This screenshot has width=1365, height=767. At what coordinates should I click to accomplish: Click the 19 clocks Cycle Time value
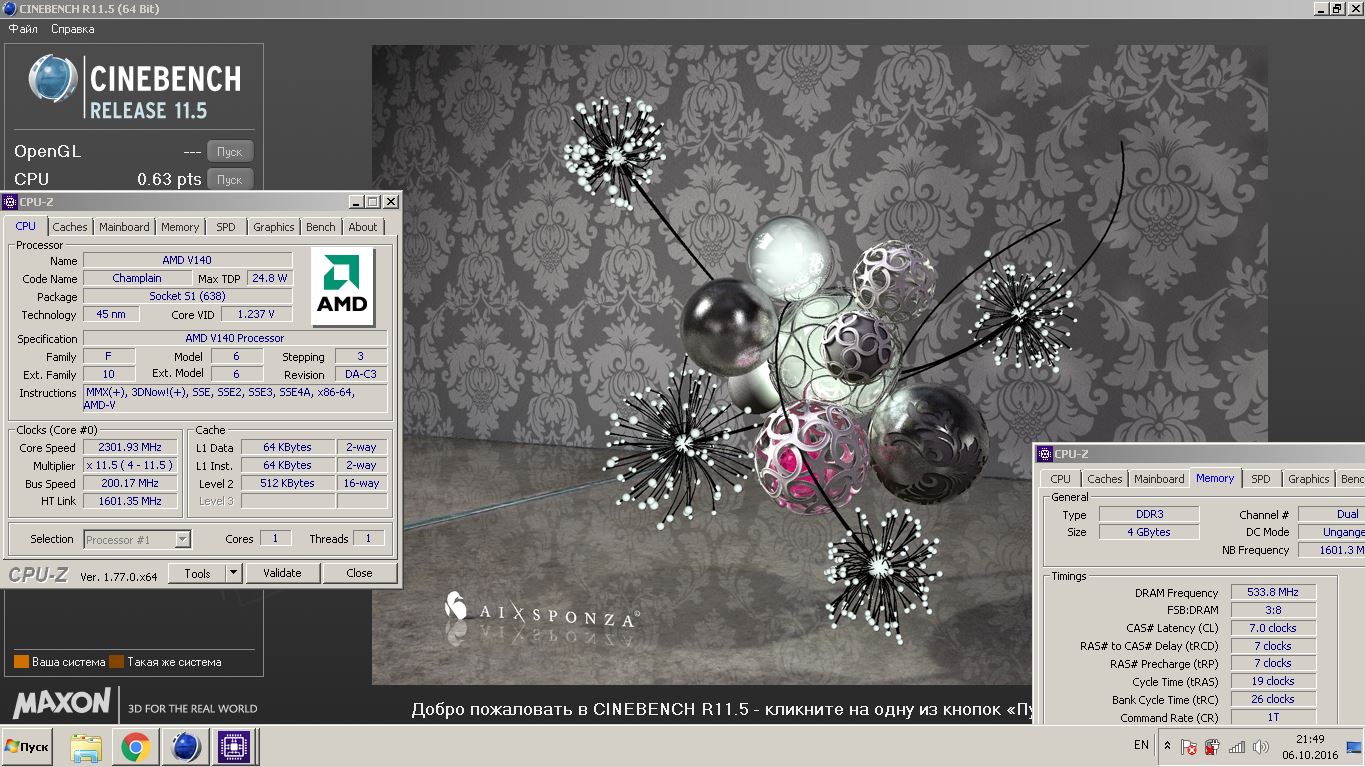[1273, 681]
